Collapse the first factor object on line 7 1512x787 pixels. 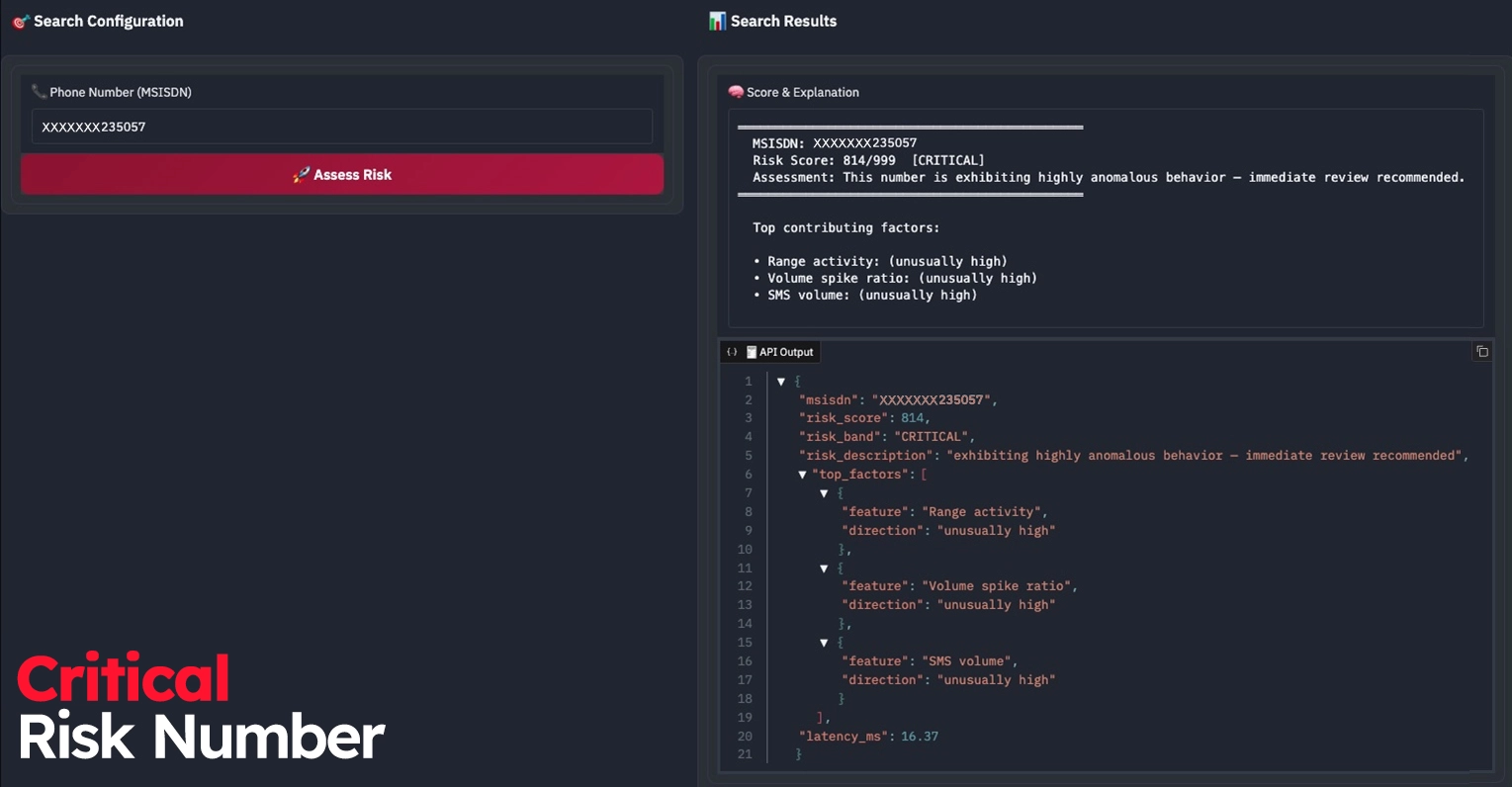pyautogui.click(x=824, y=493)
